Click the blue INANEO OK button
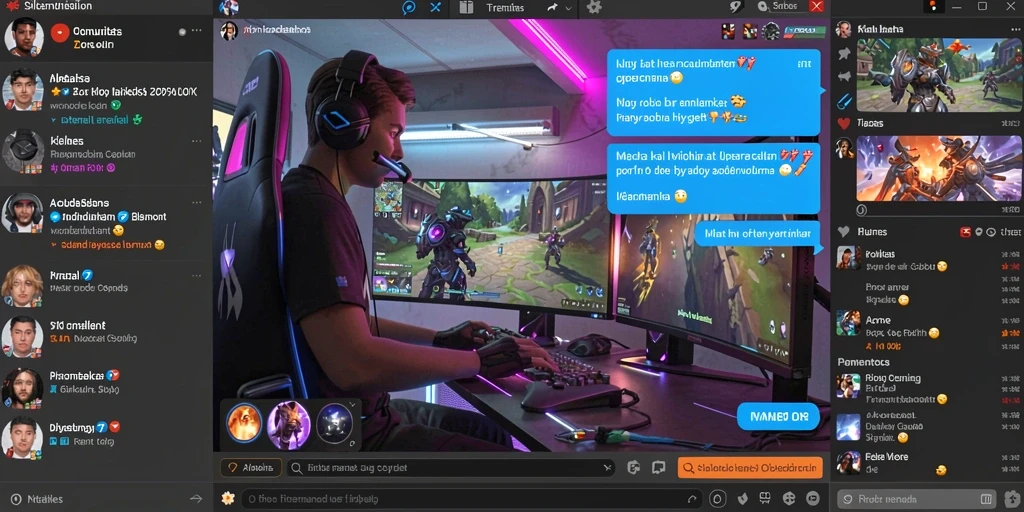This screenshot has width=1024, height=512. click(x=778, y=416)
